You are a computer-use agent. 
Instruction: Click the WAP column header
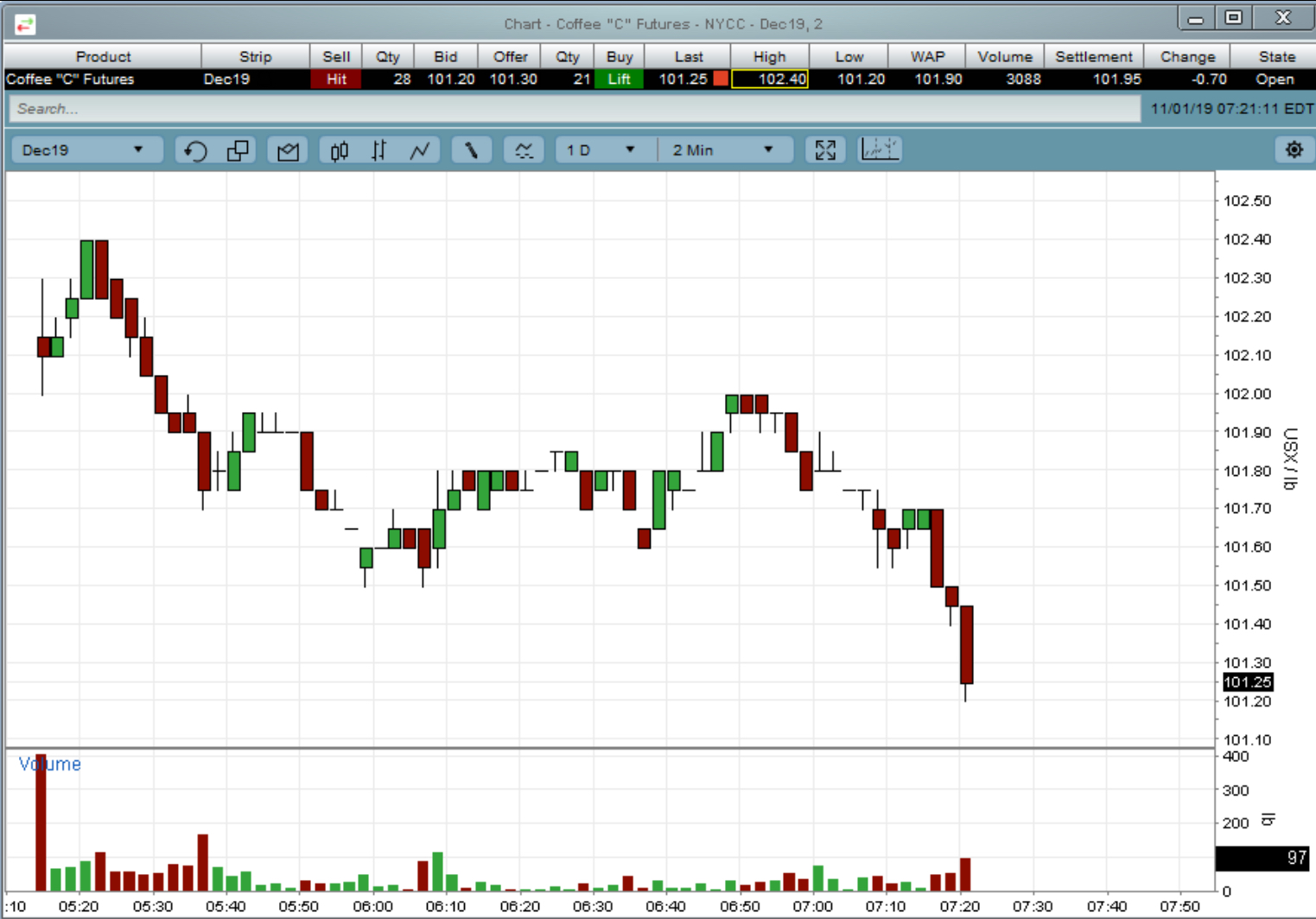[927, 57]
